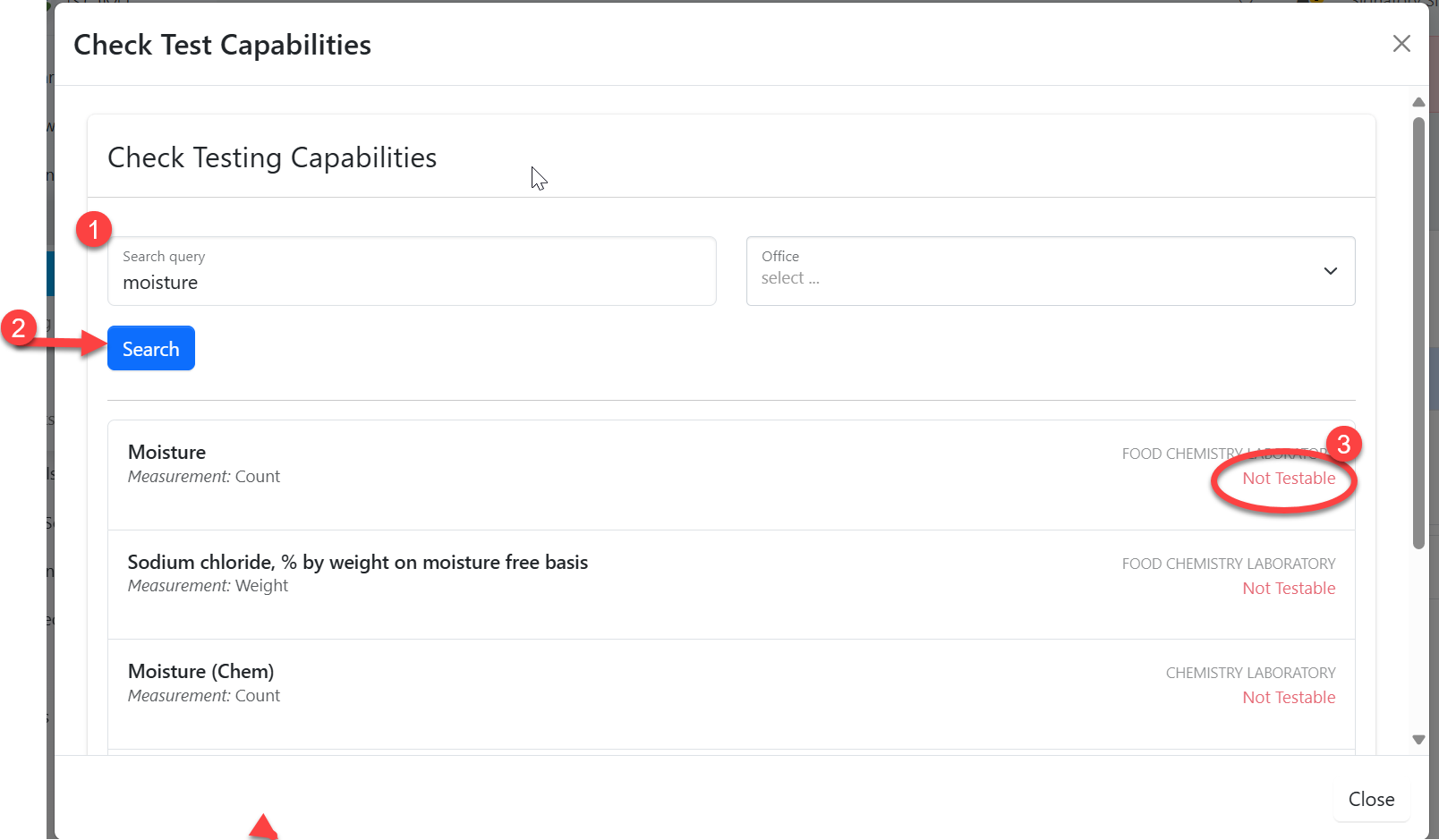
Task: Click the Office dropdown chevron arrow
Action: click(x=1331, y=271)
